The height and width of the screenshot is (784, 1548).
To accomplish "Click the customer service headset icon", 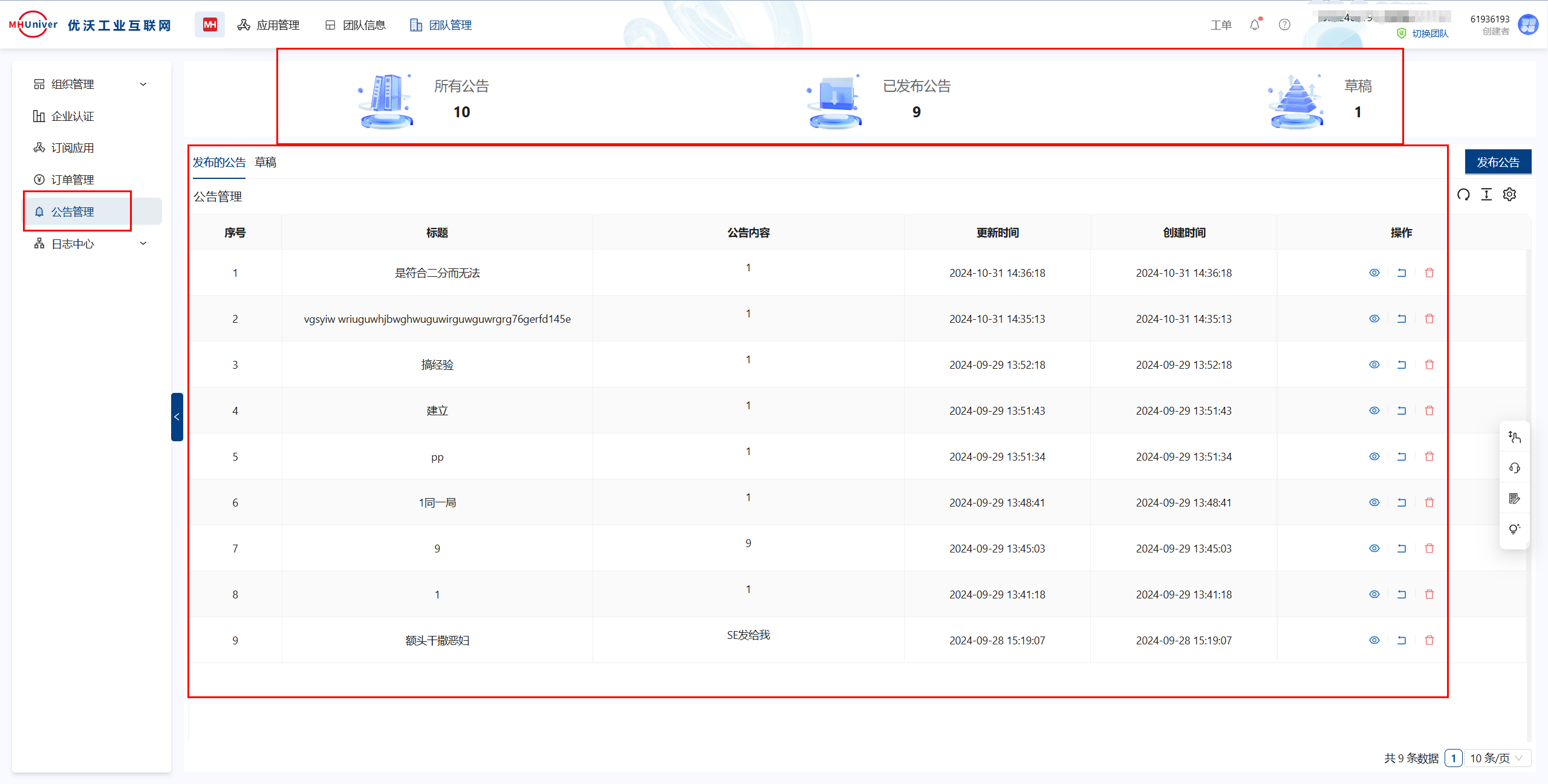I will 1515,468.
